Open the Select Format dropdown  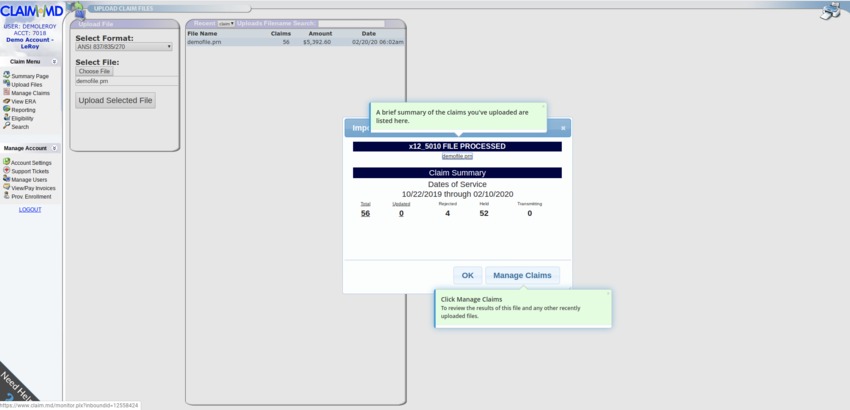(x=124, y=47)
